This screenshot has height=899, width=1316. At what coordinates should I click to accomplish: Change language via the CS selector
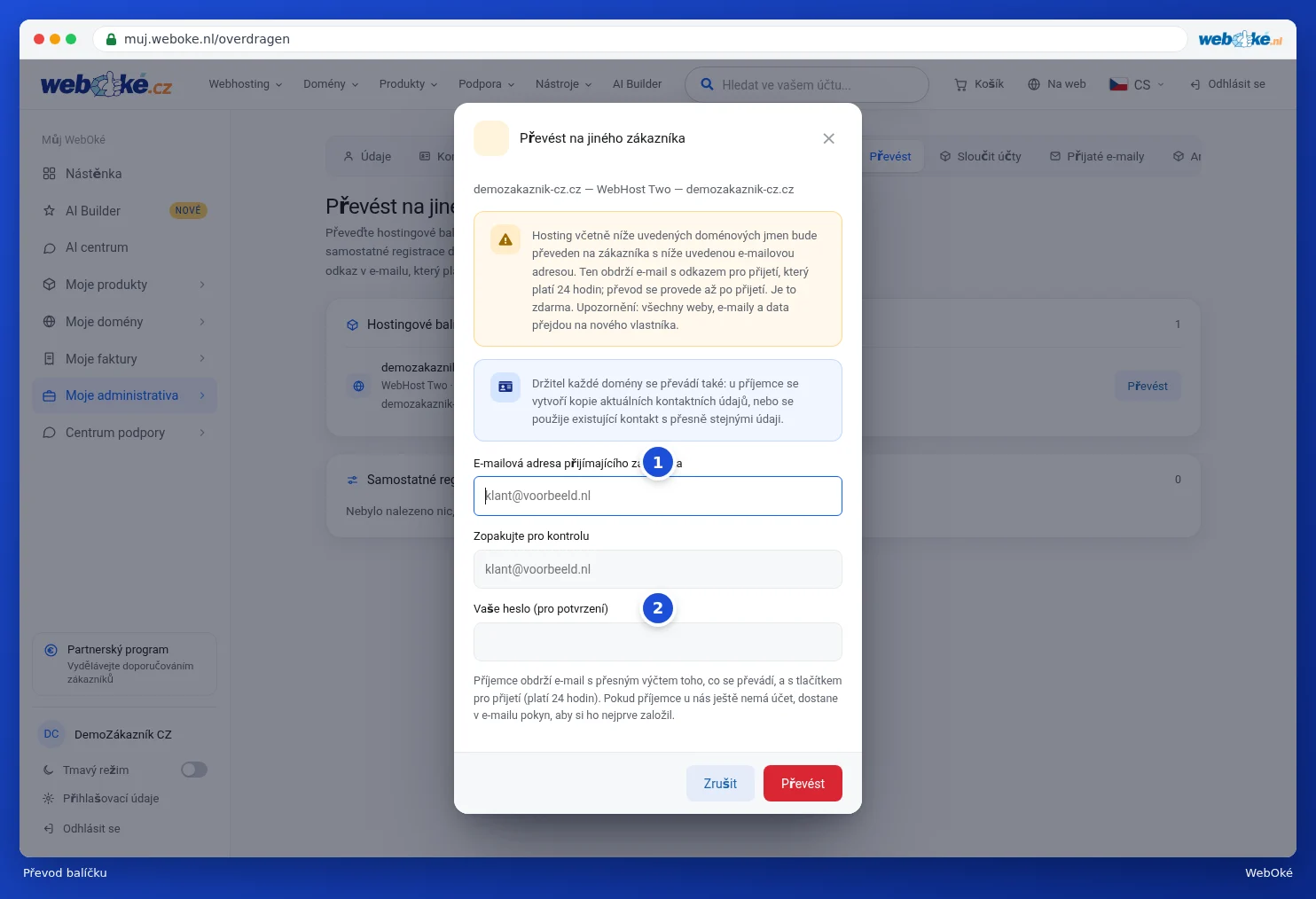coord(1137,84)
